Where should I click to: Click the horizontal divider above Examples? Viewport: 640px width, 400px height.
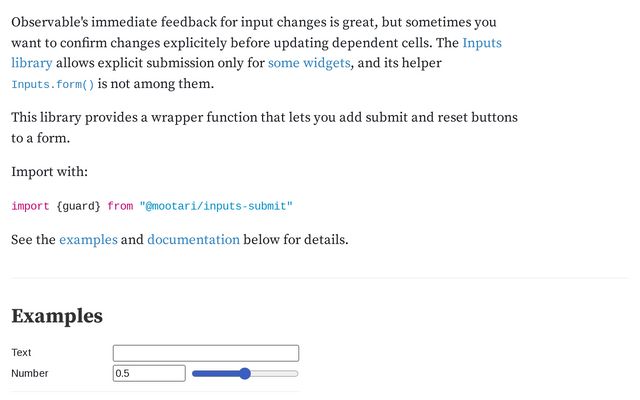tap(319, 278)
